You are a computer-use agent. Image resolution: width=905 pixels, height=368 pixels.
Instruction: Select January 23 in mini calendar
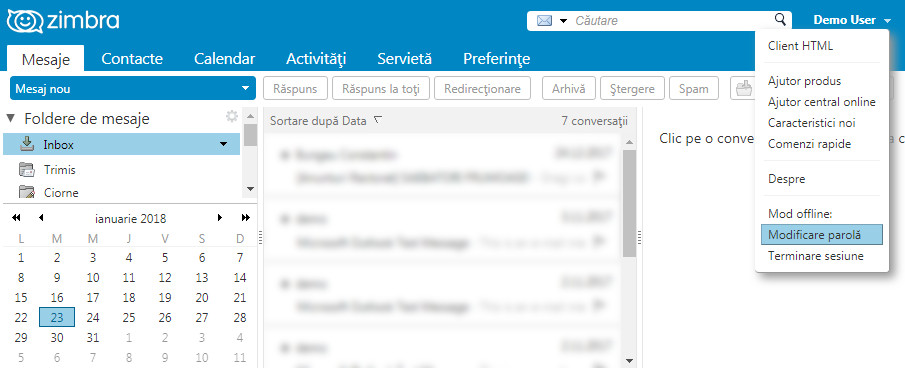coord(57,317)
